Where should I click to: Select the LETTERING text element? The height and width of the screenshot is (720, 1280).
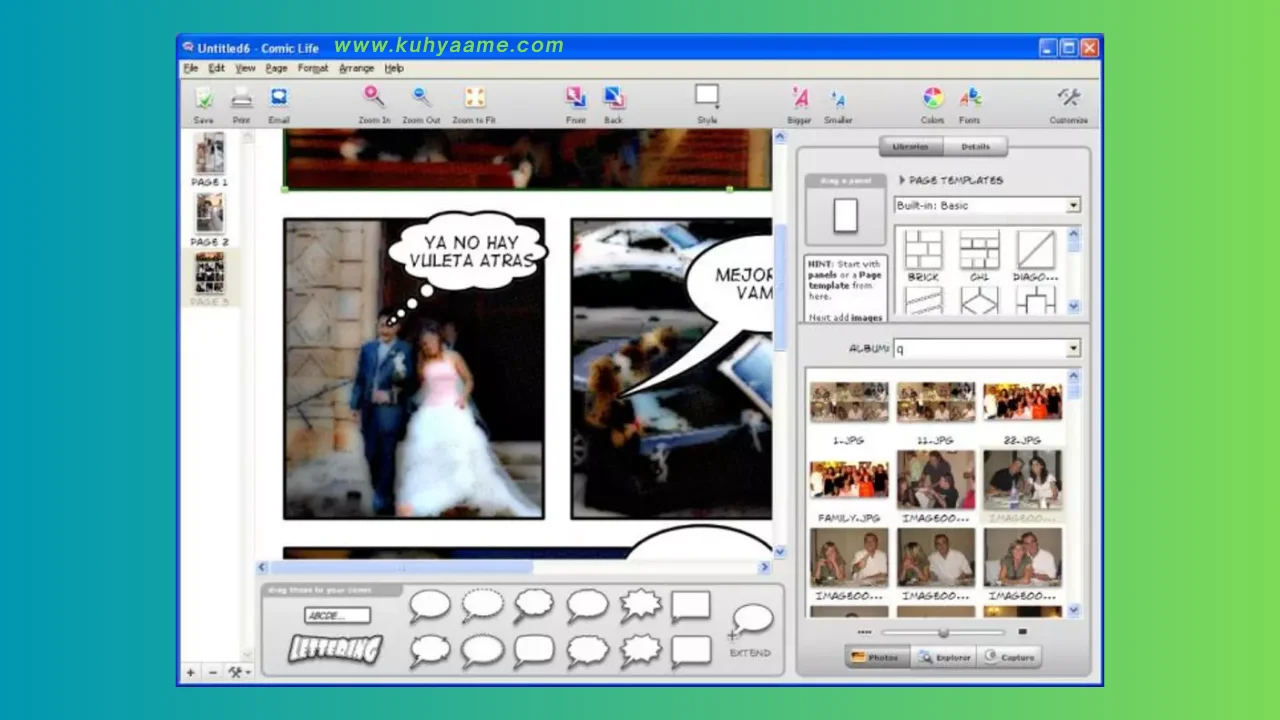(335, 649)
